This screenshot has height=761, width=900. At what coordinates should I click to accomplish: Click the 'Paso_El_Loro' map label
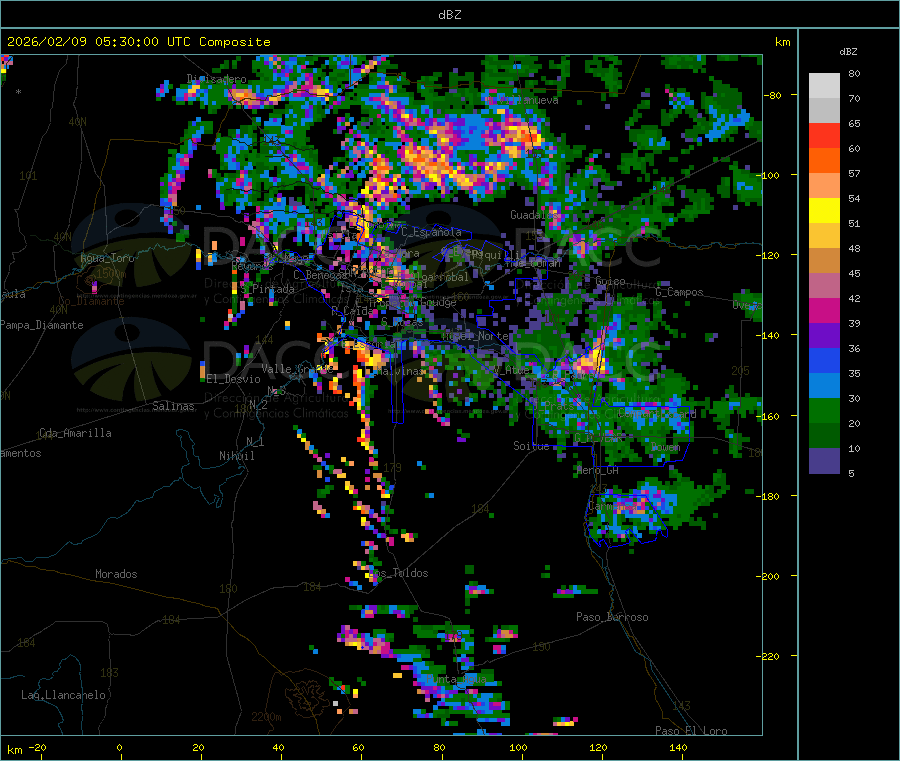pyautogui.click(x=691, y=731)
